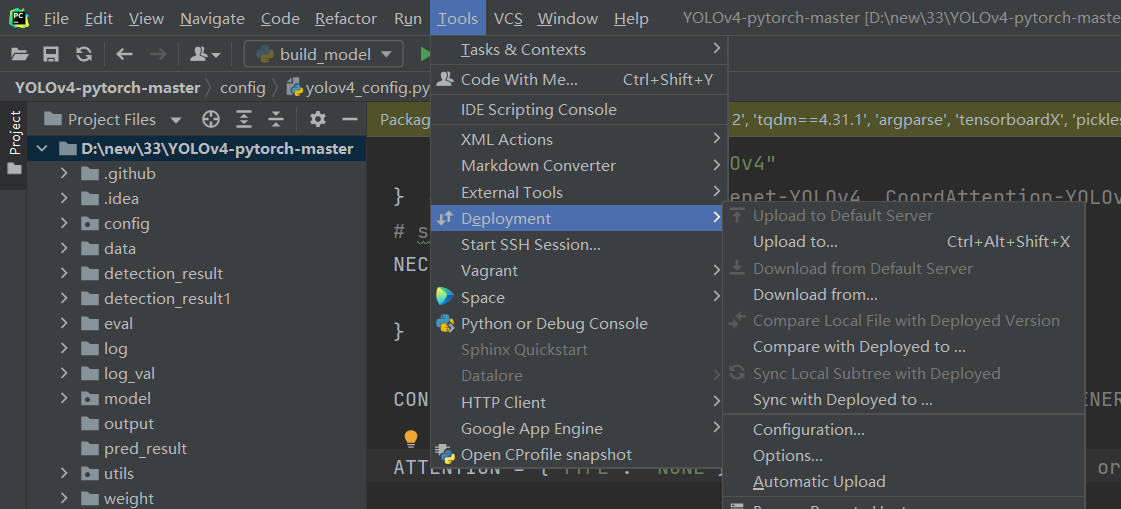Open the VCS menu
Viewport: 1121px width, 509px height.
click(x=508, y=19)
